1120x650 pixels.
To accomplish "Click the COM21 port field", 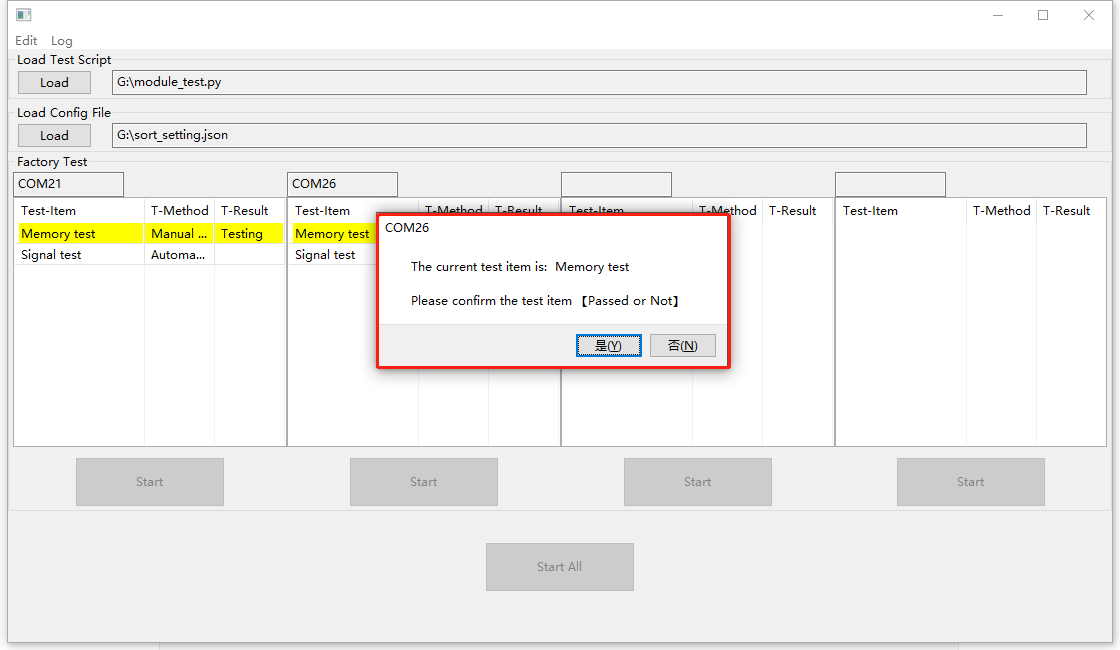I will coord(68,184).
